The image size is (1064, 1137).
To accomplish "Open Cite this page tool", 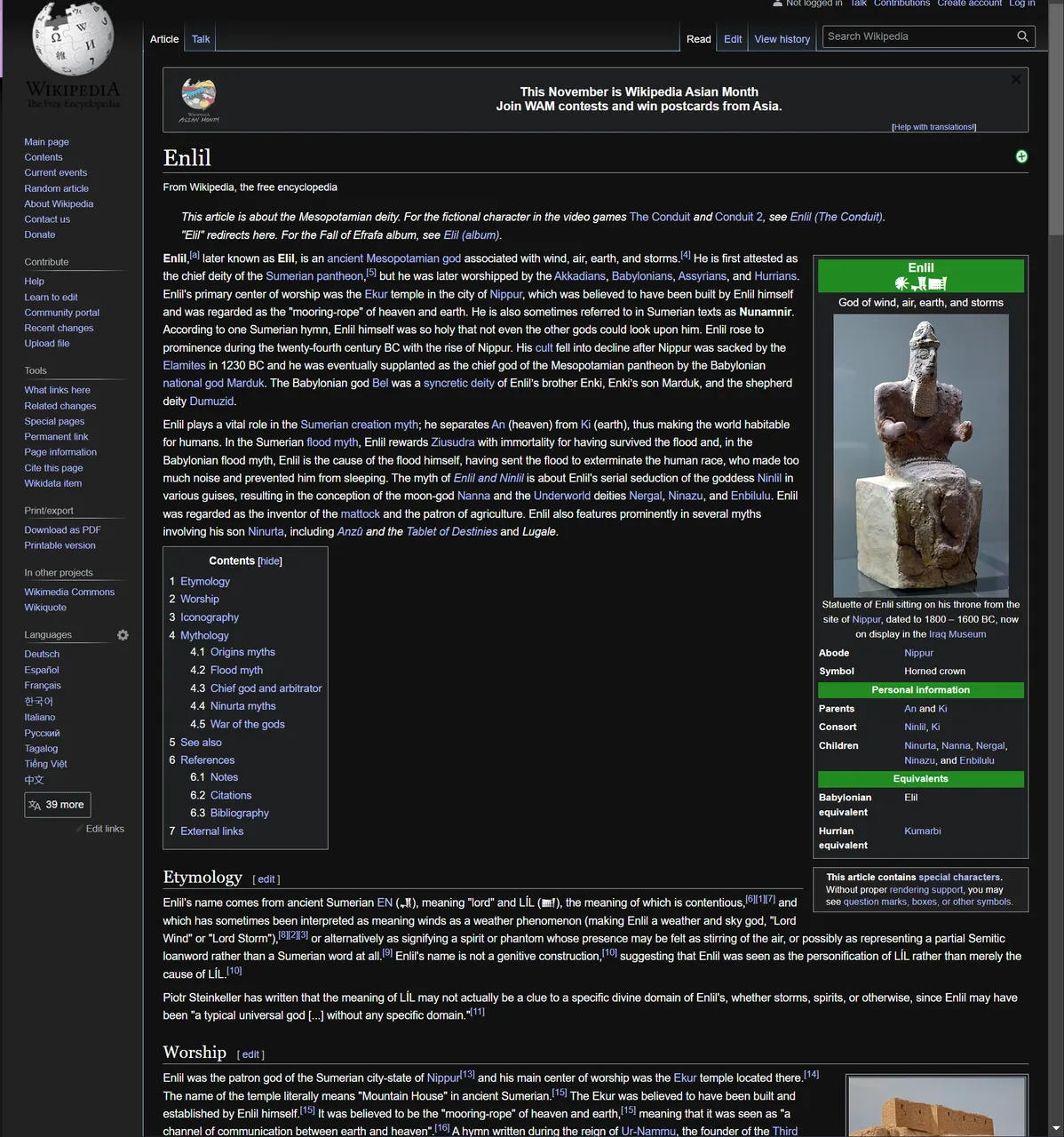I will click(53, 468).
